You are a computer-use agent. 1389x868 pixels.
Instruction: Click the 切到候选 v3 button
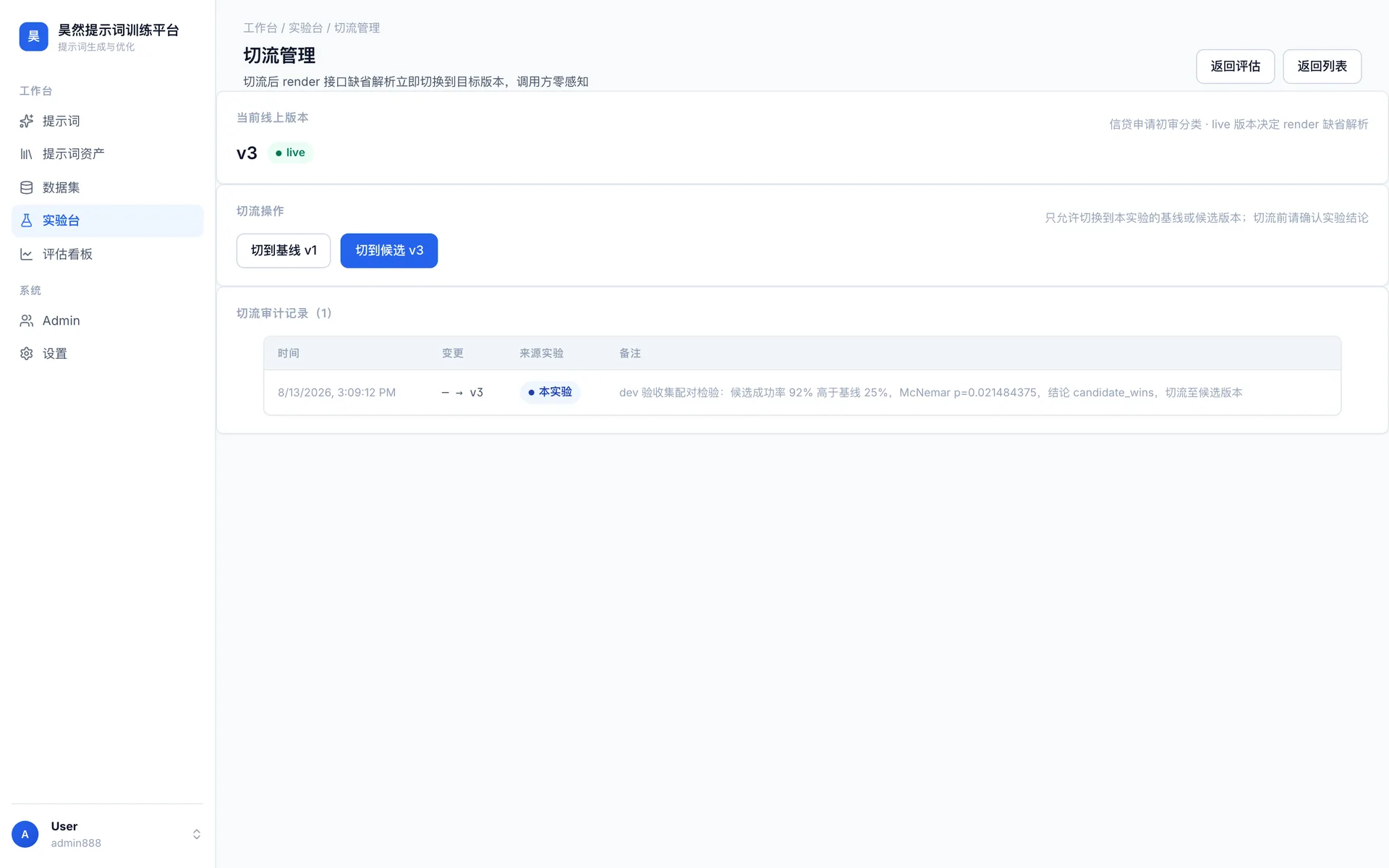tap(389, 250)
